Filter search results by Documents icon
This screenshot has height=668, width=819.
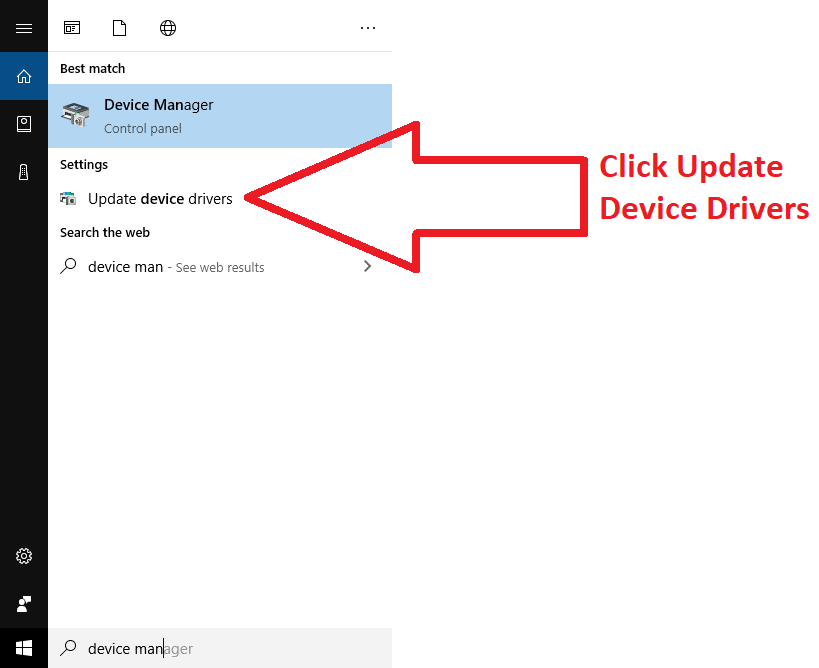pyautogui.click(x=120, y=28)
